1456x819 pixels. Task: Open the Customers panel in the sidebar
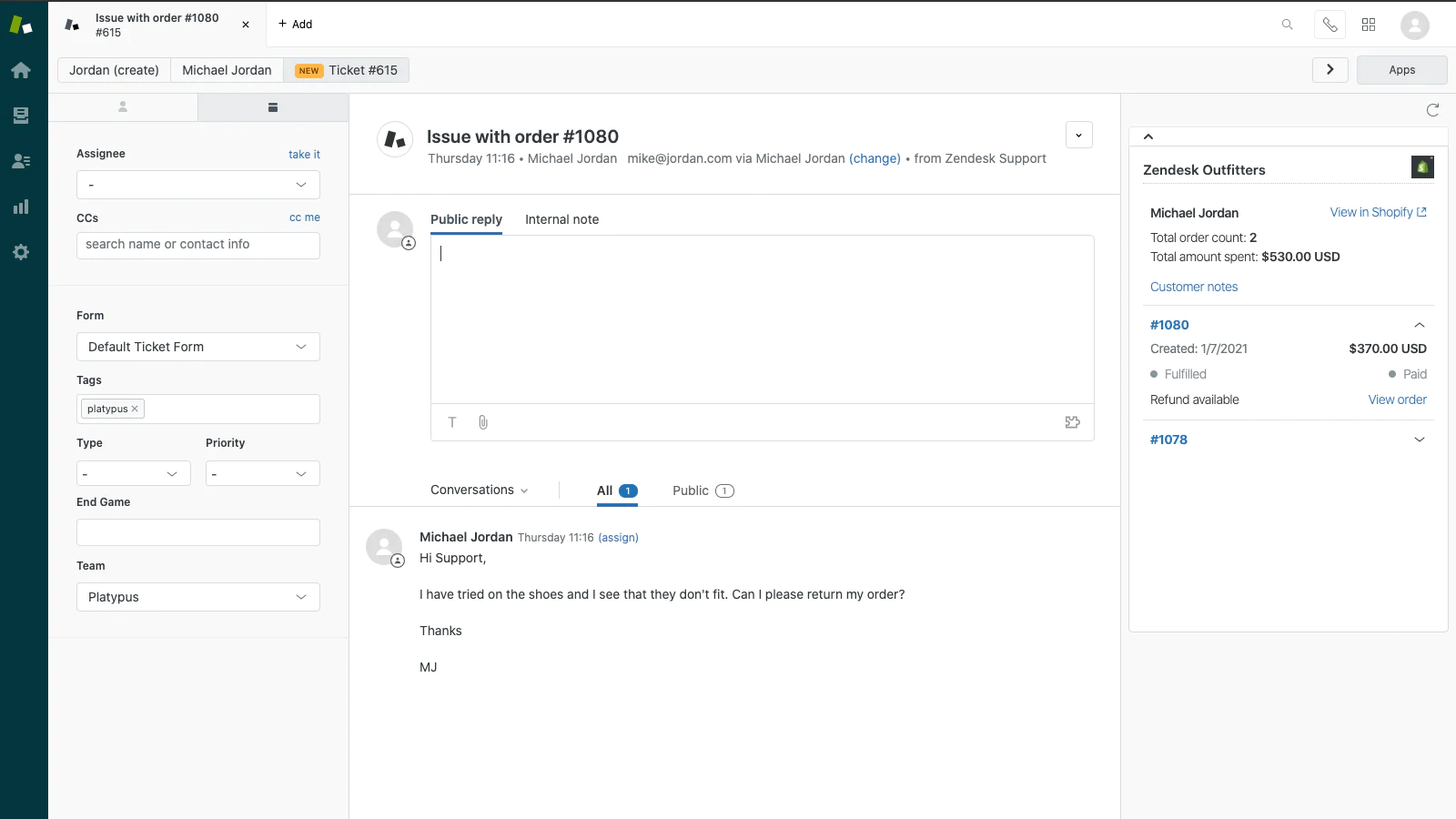[21, 160]
